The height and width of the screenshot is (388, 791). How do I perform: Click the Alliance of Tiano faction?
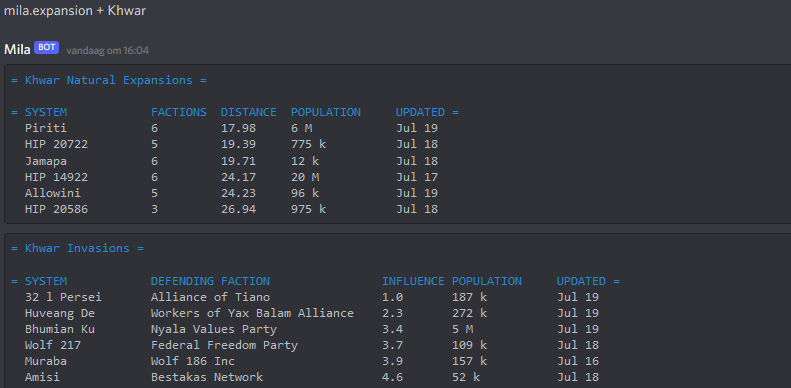(210, 297)
